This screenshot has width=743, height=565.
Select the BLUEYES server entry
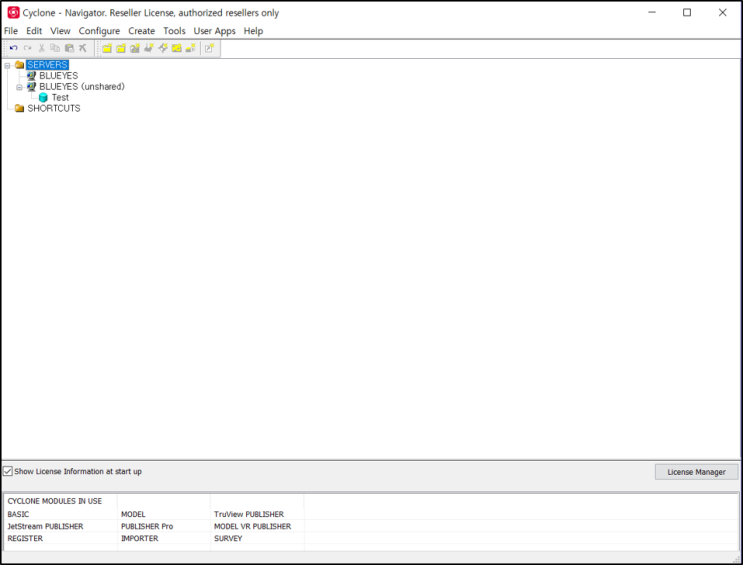(59, 75)
